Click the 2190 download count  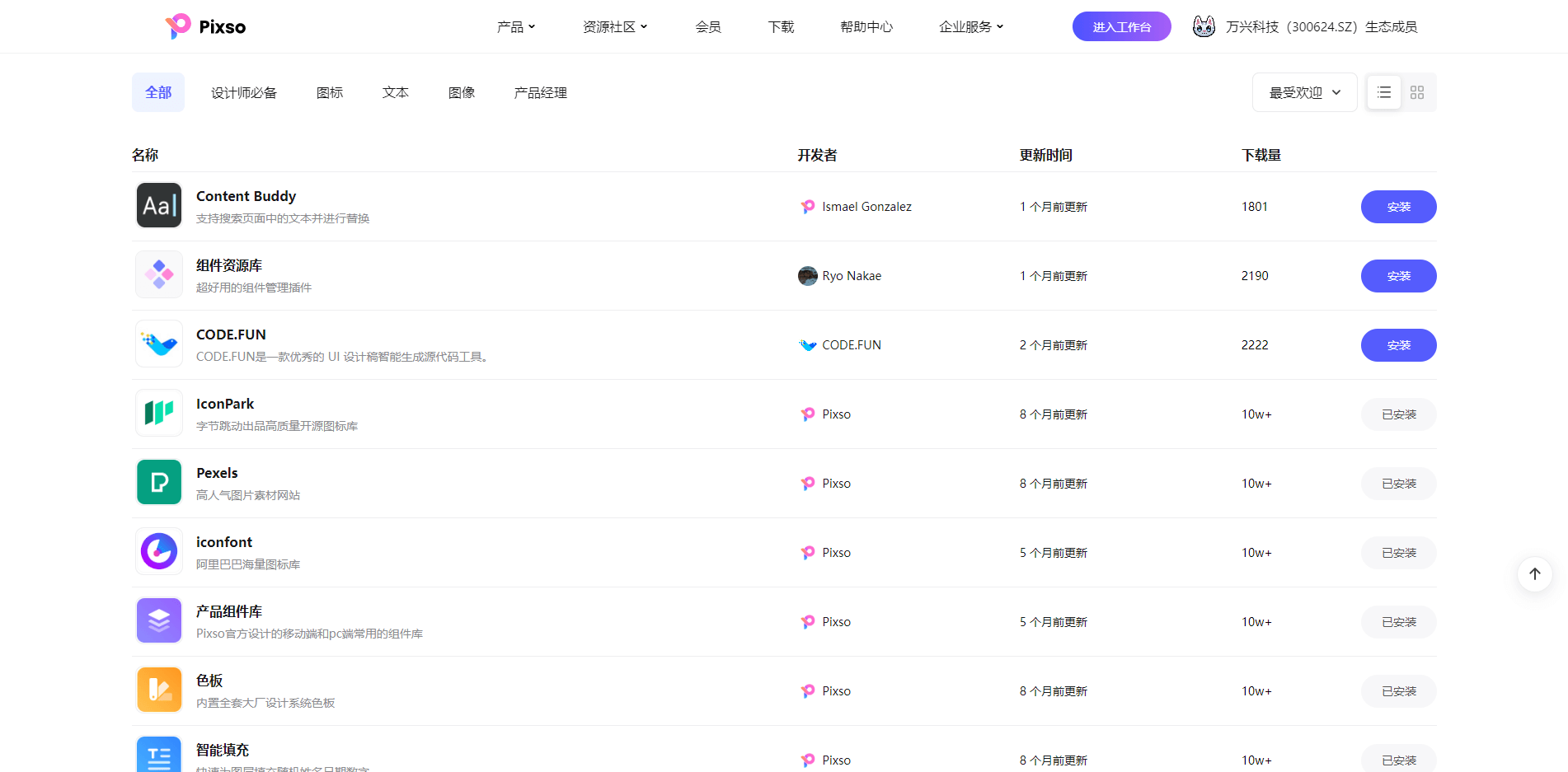[1255, 276]
